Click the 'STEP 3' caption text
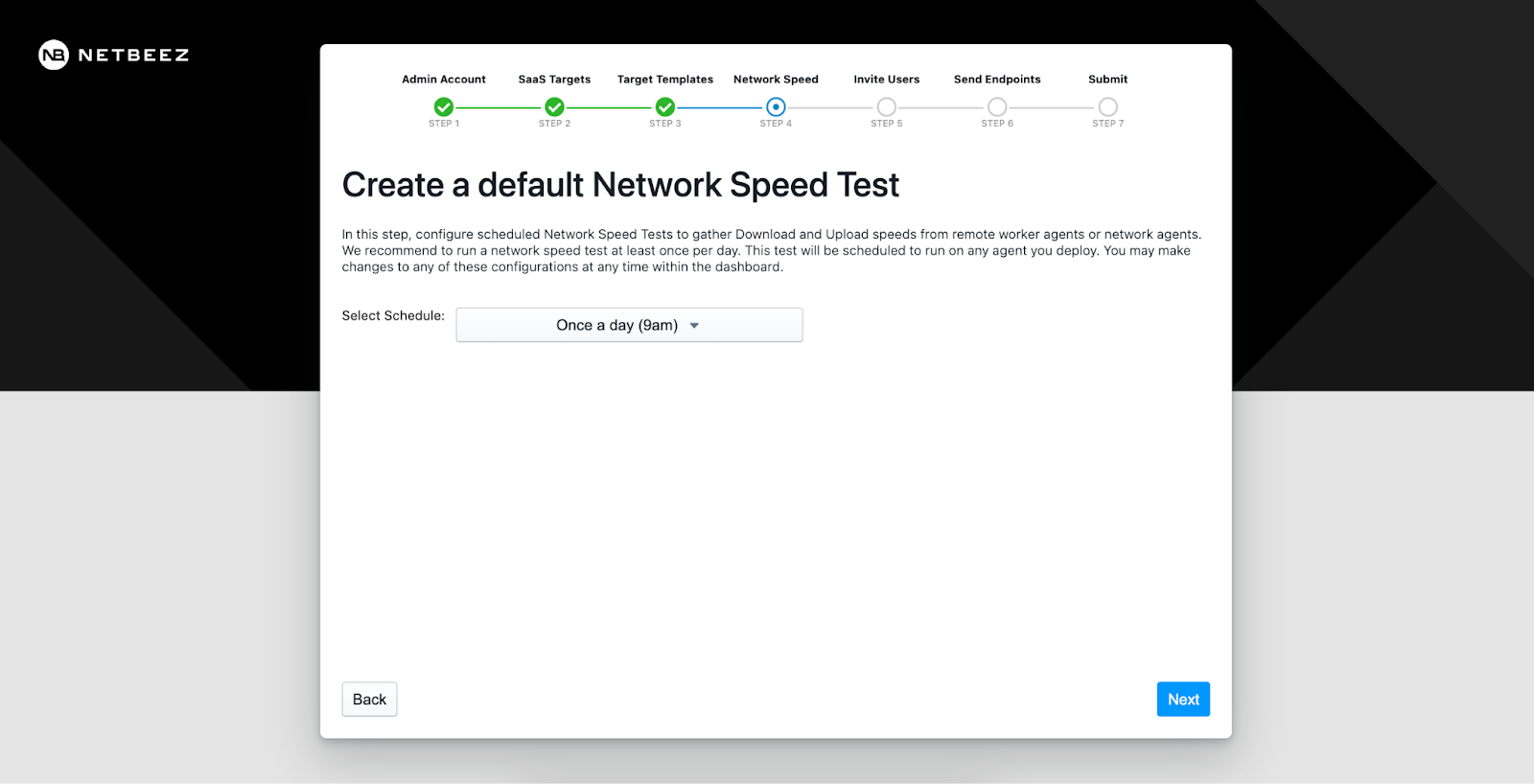Screen dimensions: 1534x784 665,124
